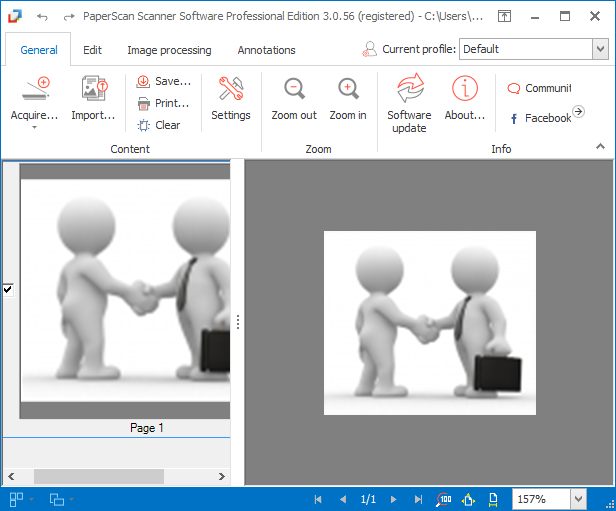Viewport: 616px width, 511px height.
Task: Toggle the Page 1 thumbnail checkbox
Action: click(8, 289)
